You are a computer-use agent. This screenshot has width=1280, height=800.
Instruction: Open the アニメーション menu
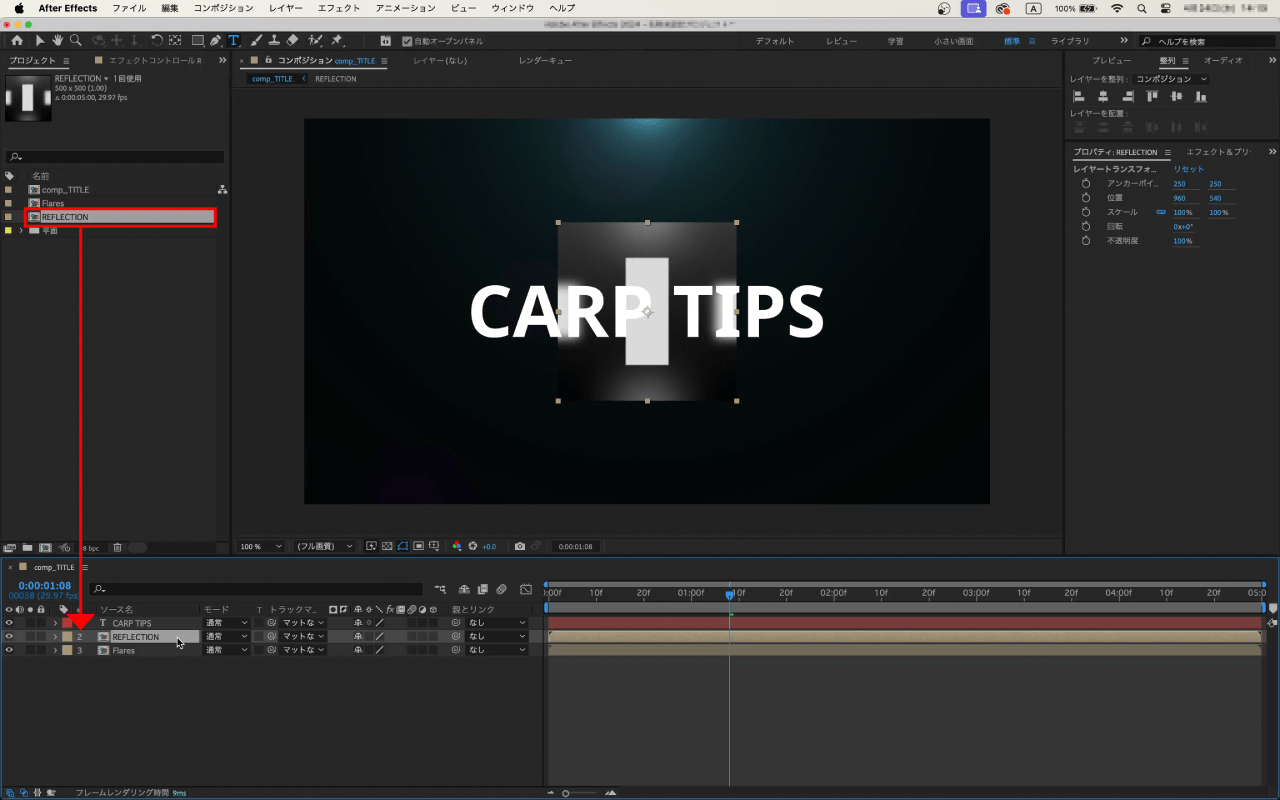405,8
